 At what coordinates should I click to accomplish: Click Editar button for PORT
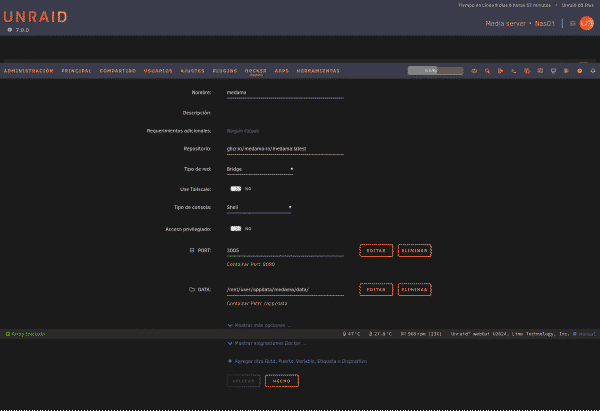(376, 251)
